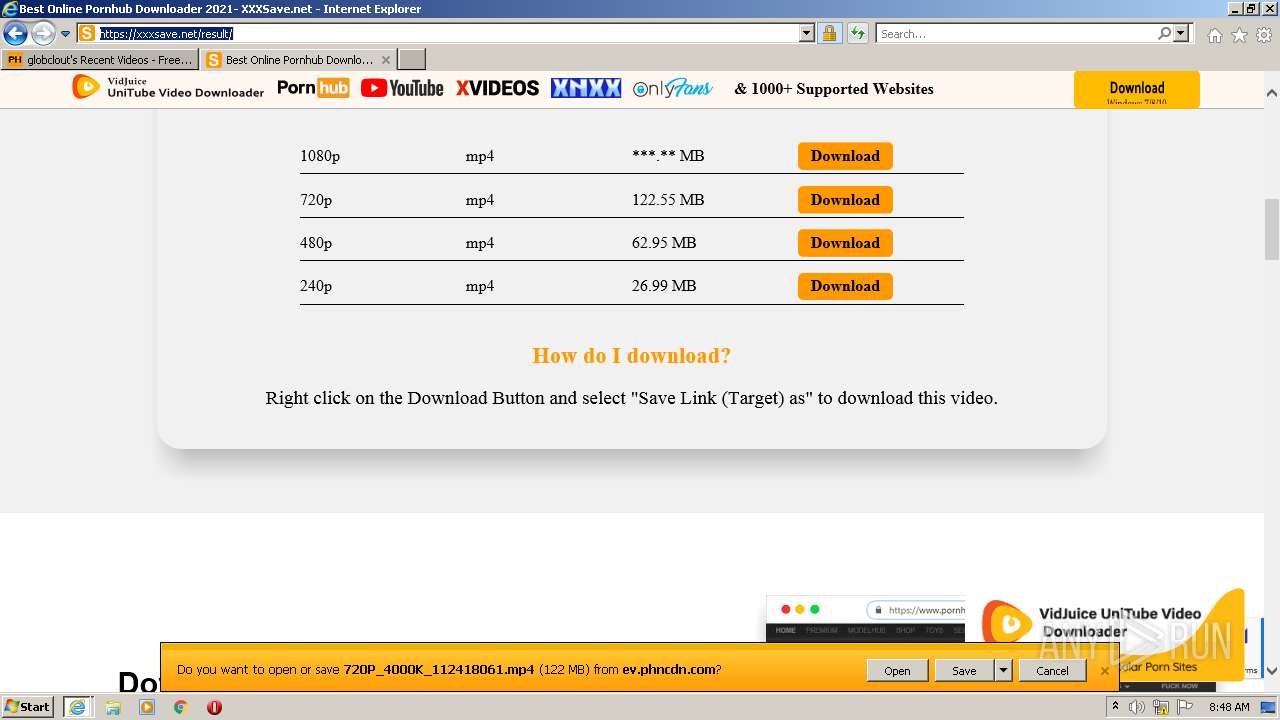This screenshot has height=720, width=1280.
Task: Click the XNXX logo in the banner
Action: point(586,88)
